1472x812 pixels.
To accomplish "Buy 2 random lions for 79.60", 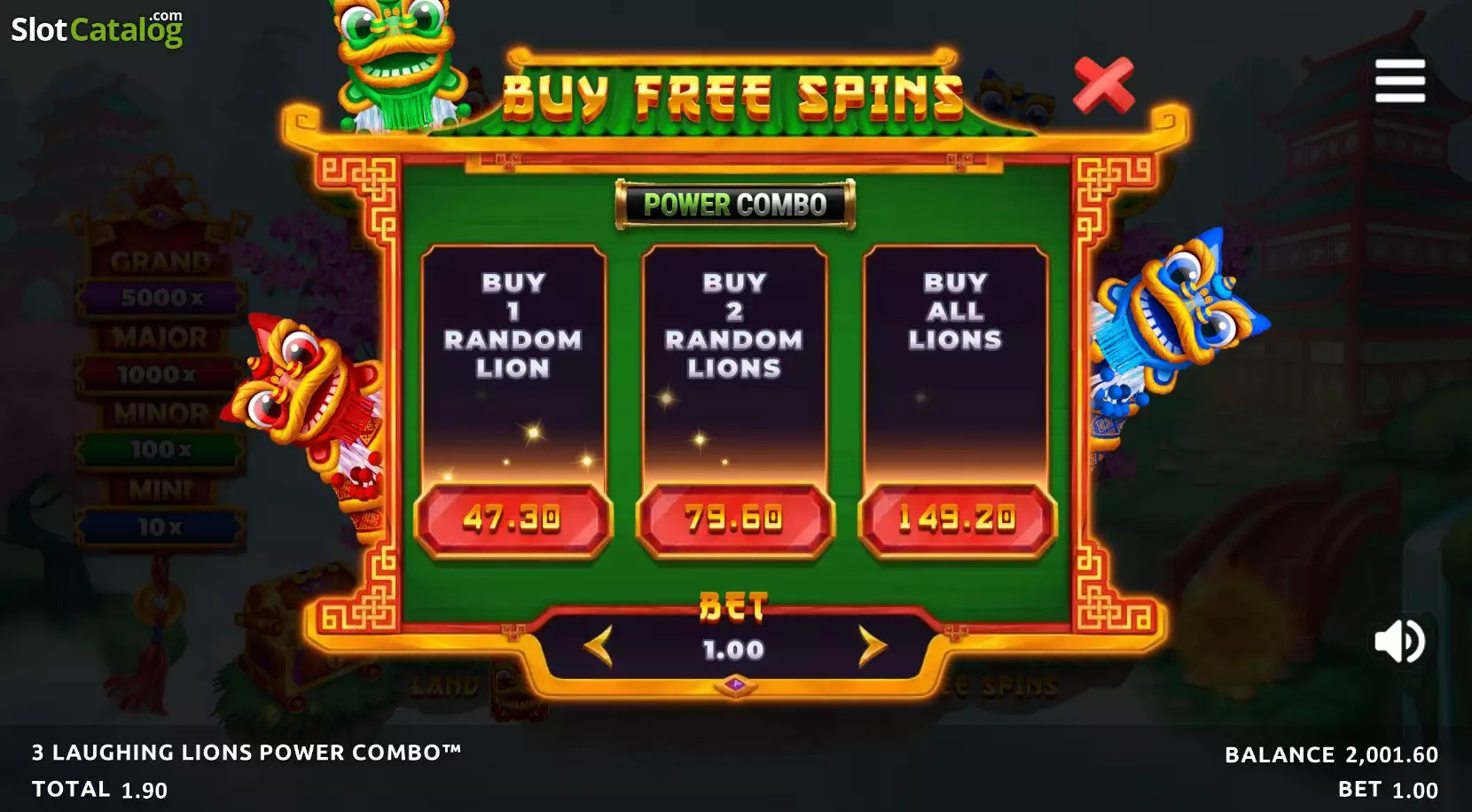I will point(734,519).
